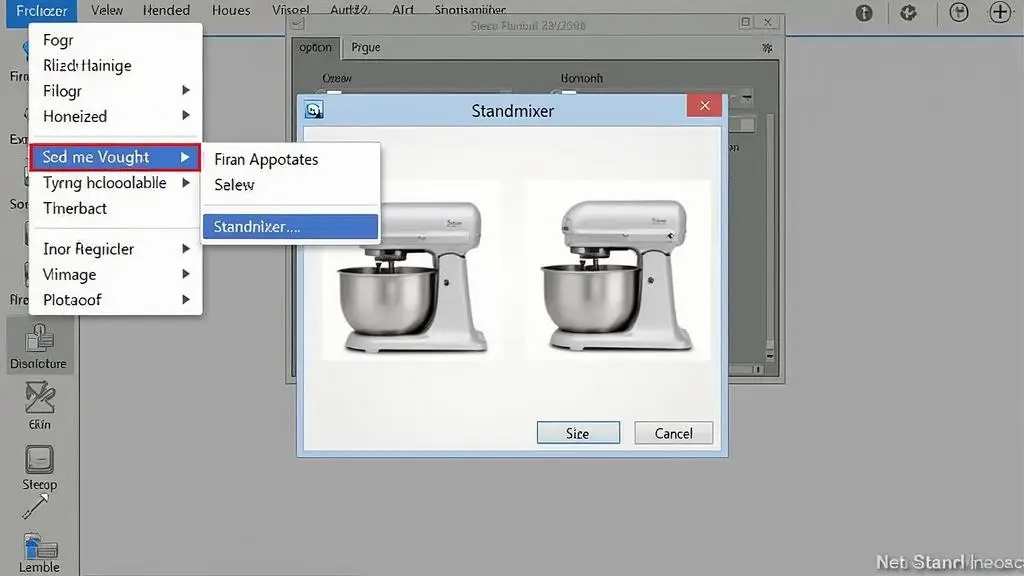Select the Lemble tool in sidebar

click(39, 553)
